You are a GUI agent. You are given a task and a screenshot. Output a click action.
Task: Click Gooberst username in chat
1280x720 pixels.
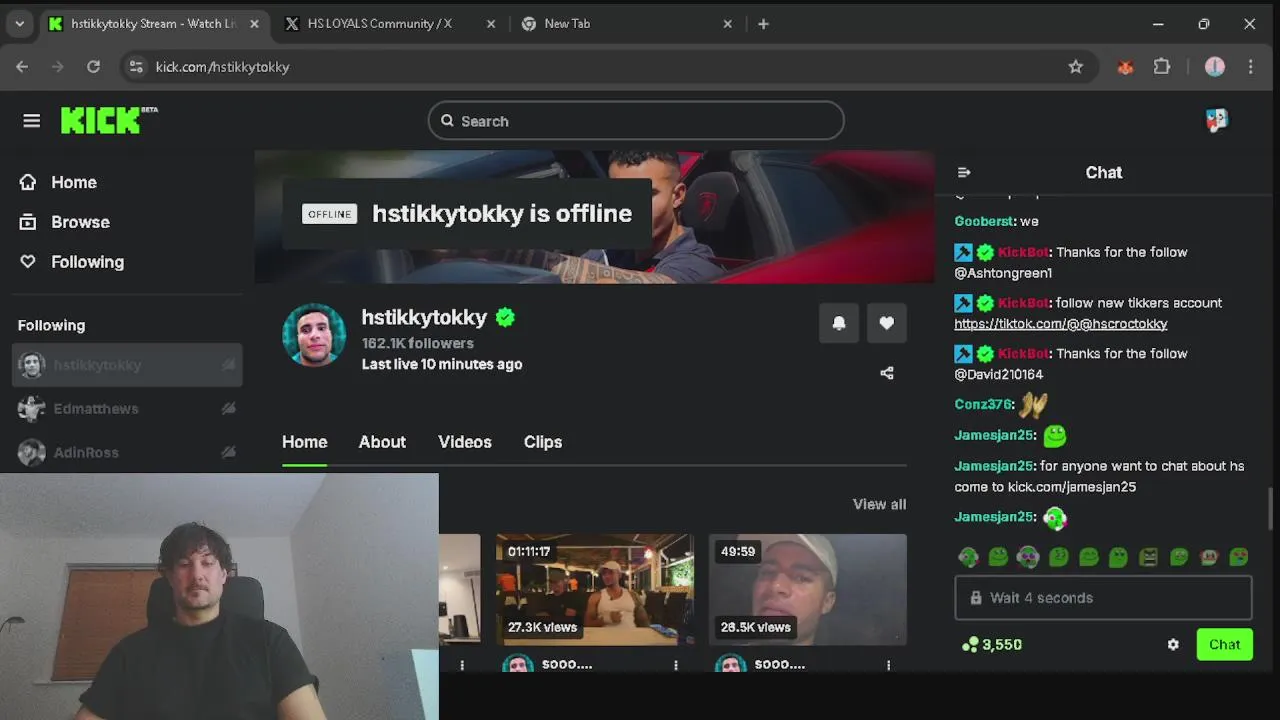click(x=985, y=221)
